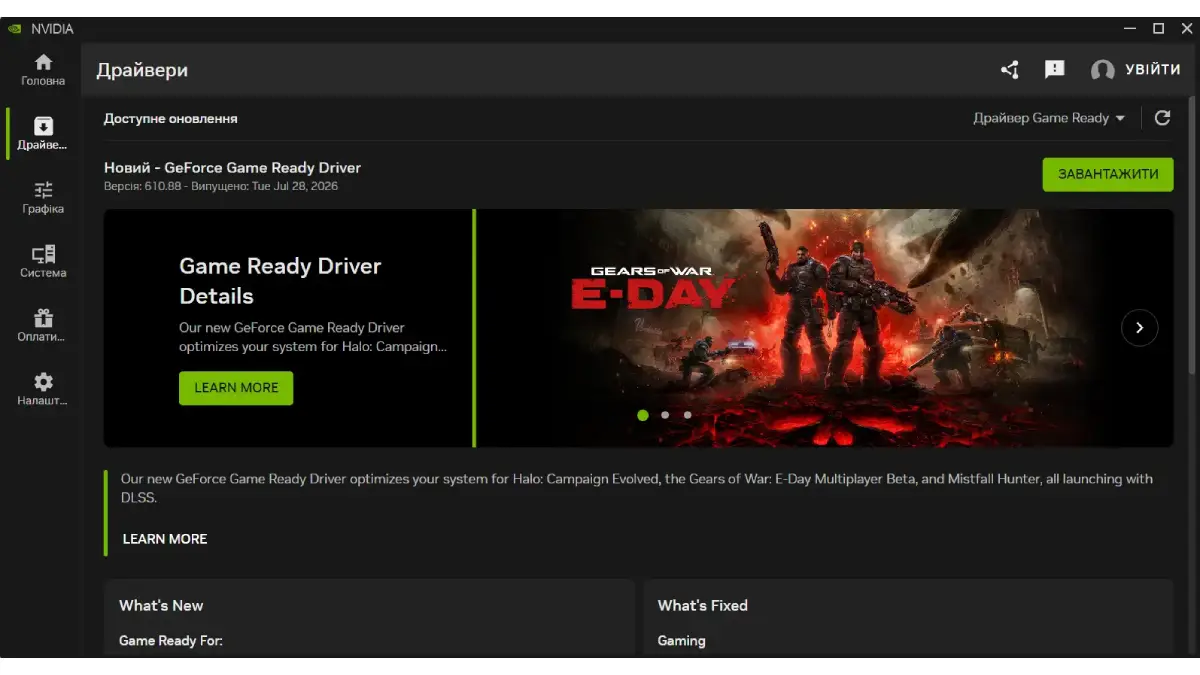Select the second carousel dot
Viewport: 1200px width, 675px height.
tap(665, 415)
